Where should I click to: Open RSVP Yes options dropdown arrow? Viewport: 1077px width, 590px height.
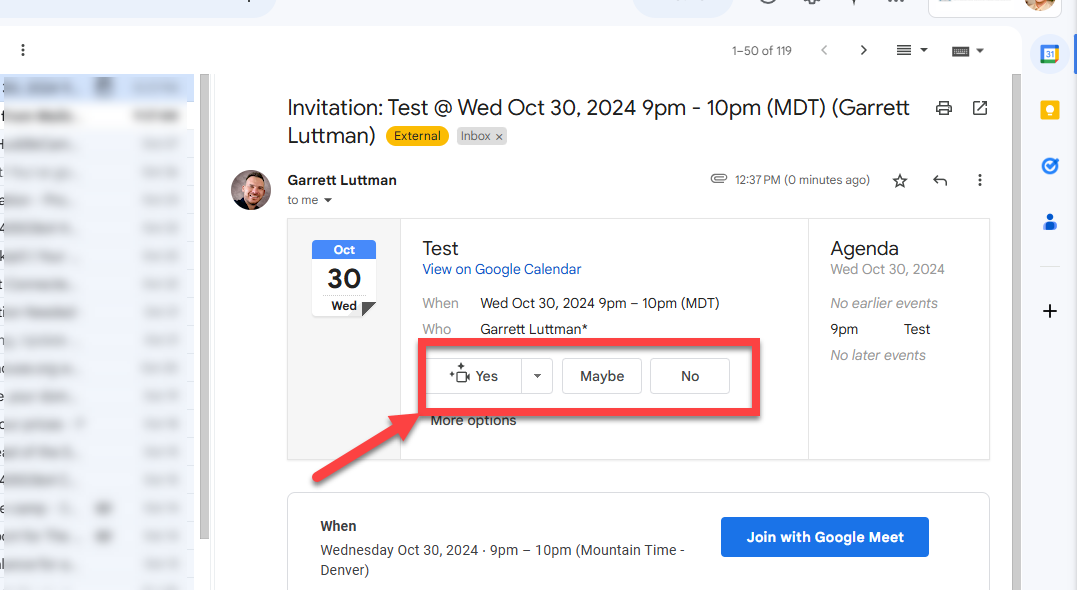tap(537, 376)
